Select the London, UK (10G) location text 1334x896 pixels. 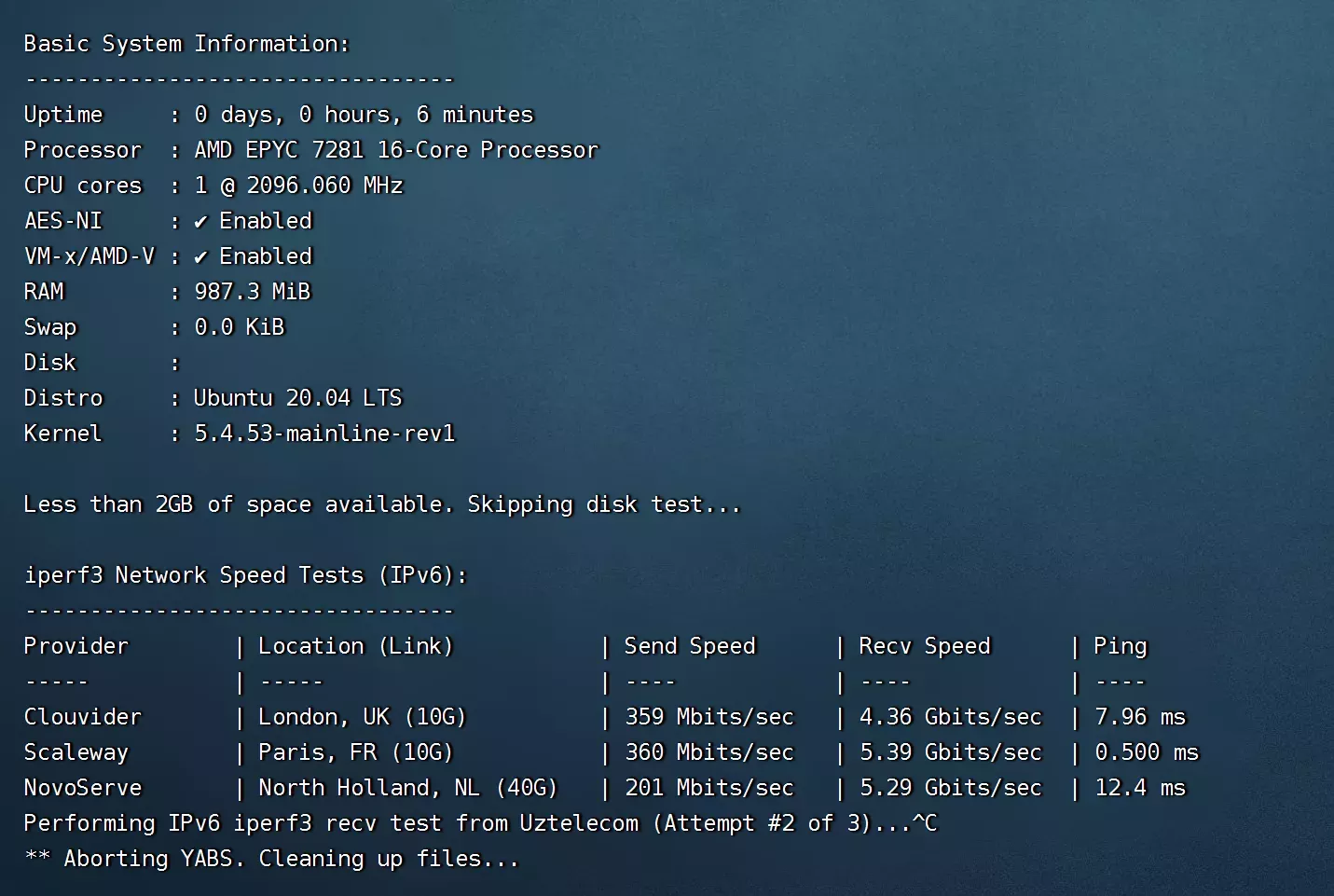coord(362,717)
